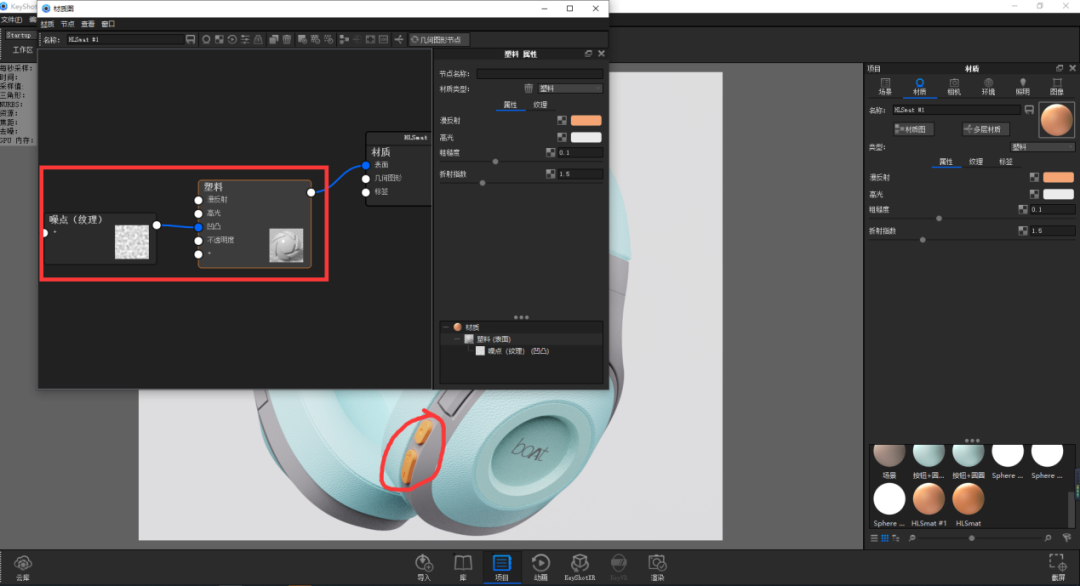
Task: Click the 几何图形节点 button
Action: 439,40
